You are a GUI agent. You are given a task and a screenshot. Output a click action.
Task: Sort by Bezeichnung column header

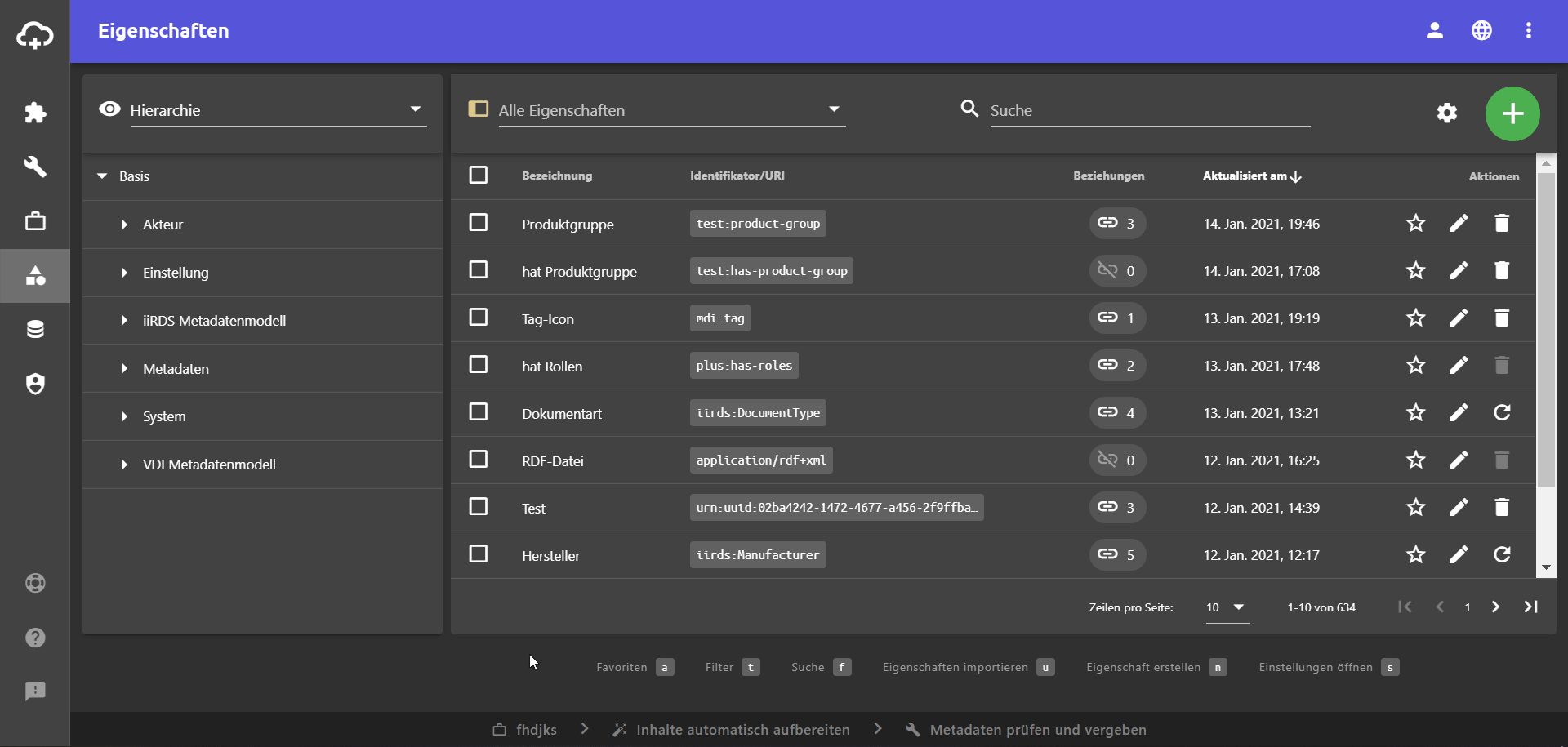point(557,176)
